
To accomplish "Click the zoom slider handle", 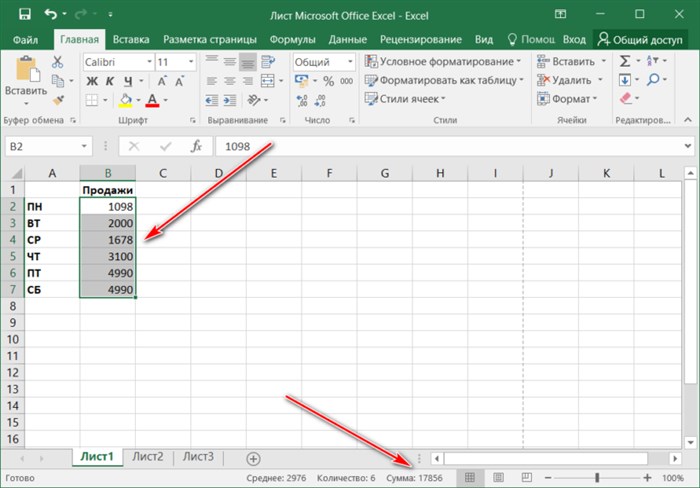I will [597, 478].
